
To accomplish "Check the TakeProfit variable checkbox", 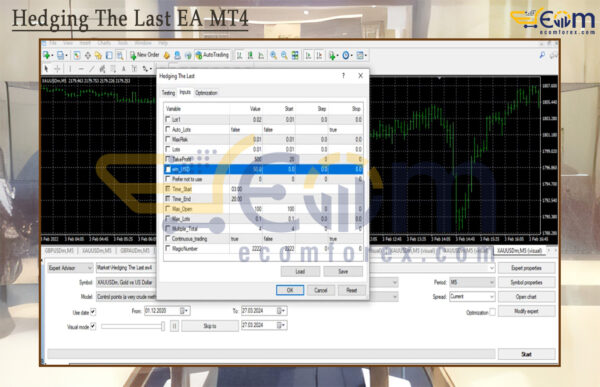I will pyautogui.click(x=168, y=159).
